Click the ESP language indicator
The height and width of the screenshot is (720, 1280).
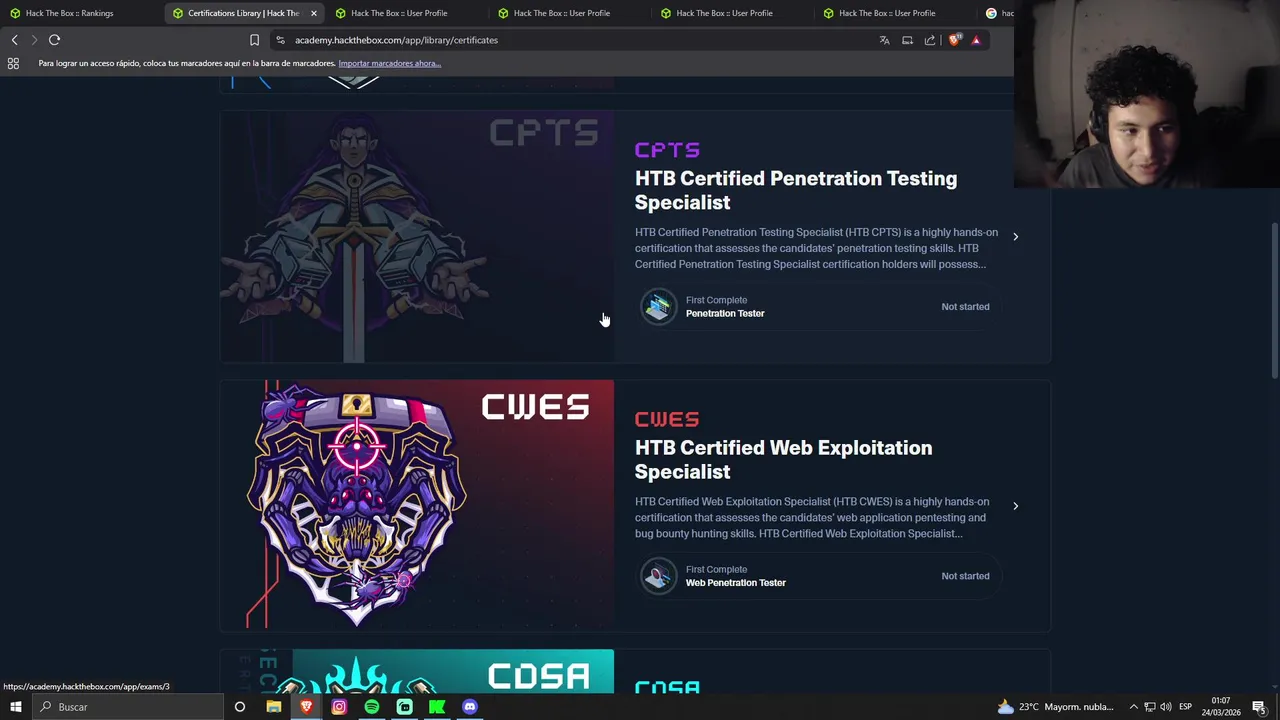1185,707
